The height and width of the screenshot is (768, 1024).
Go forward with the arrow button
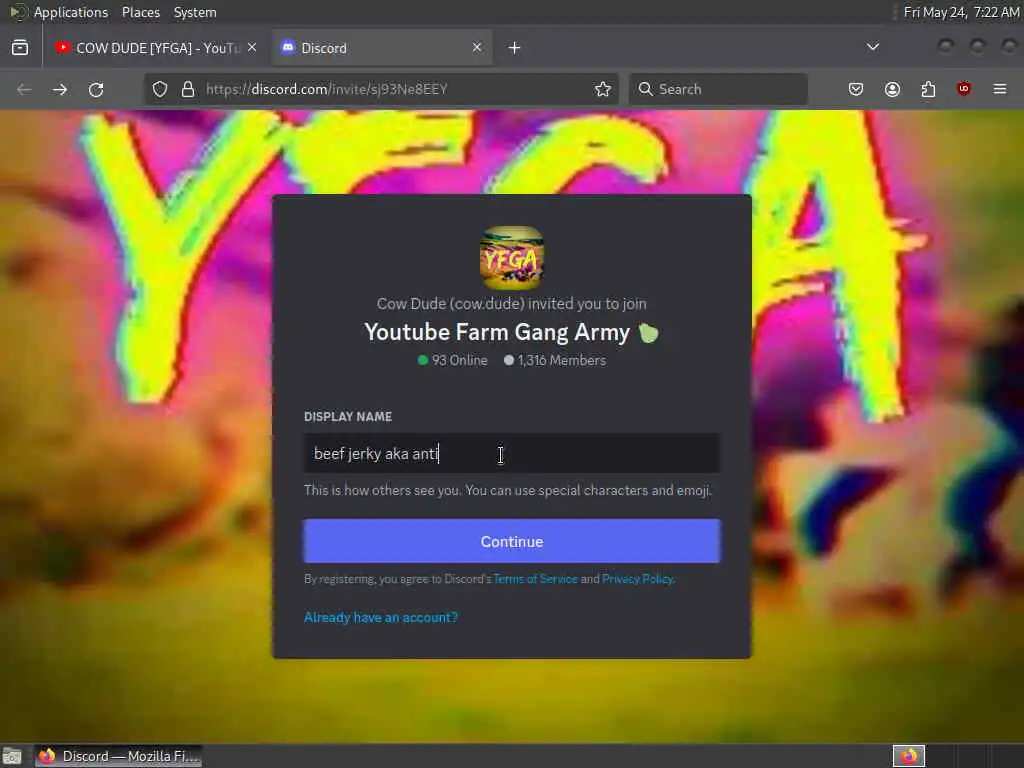coord(60,89)
